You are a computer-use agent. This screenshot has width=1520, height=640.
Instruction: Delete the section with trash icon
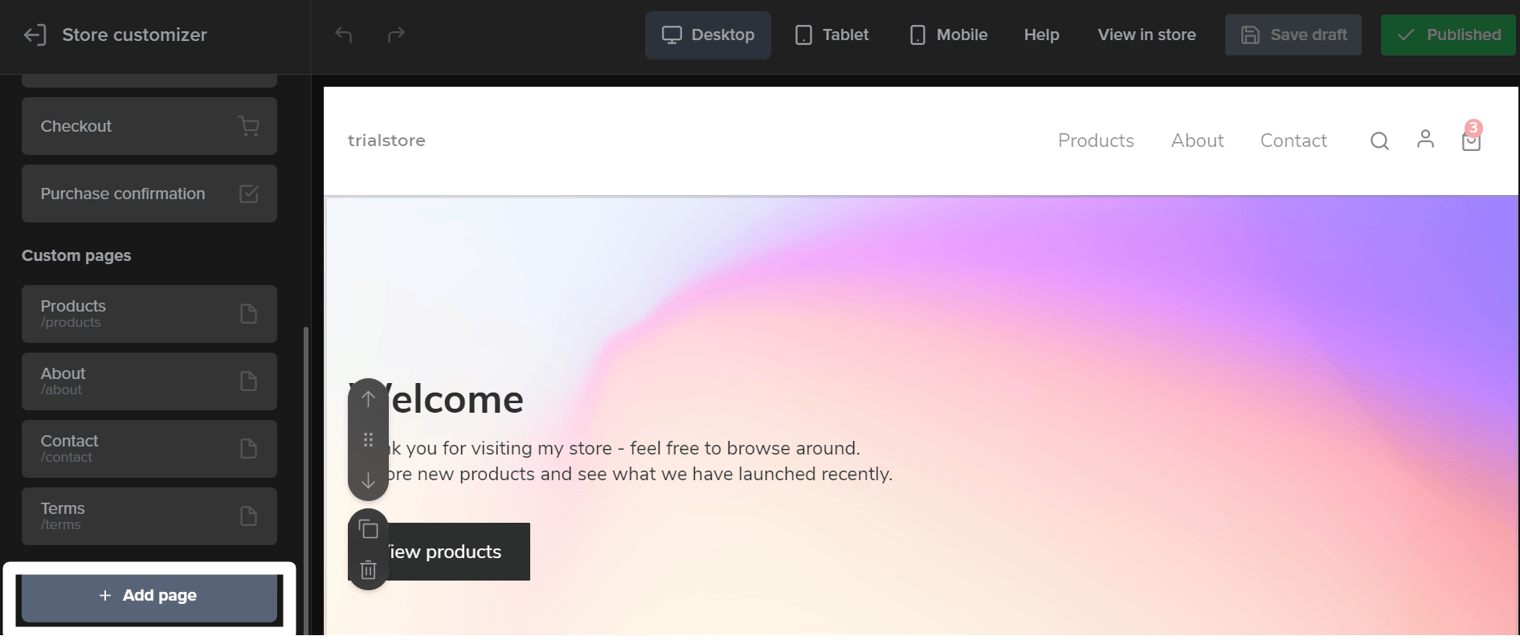tap(368, 570)
